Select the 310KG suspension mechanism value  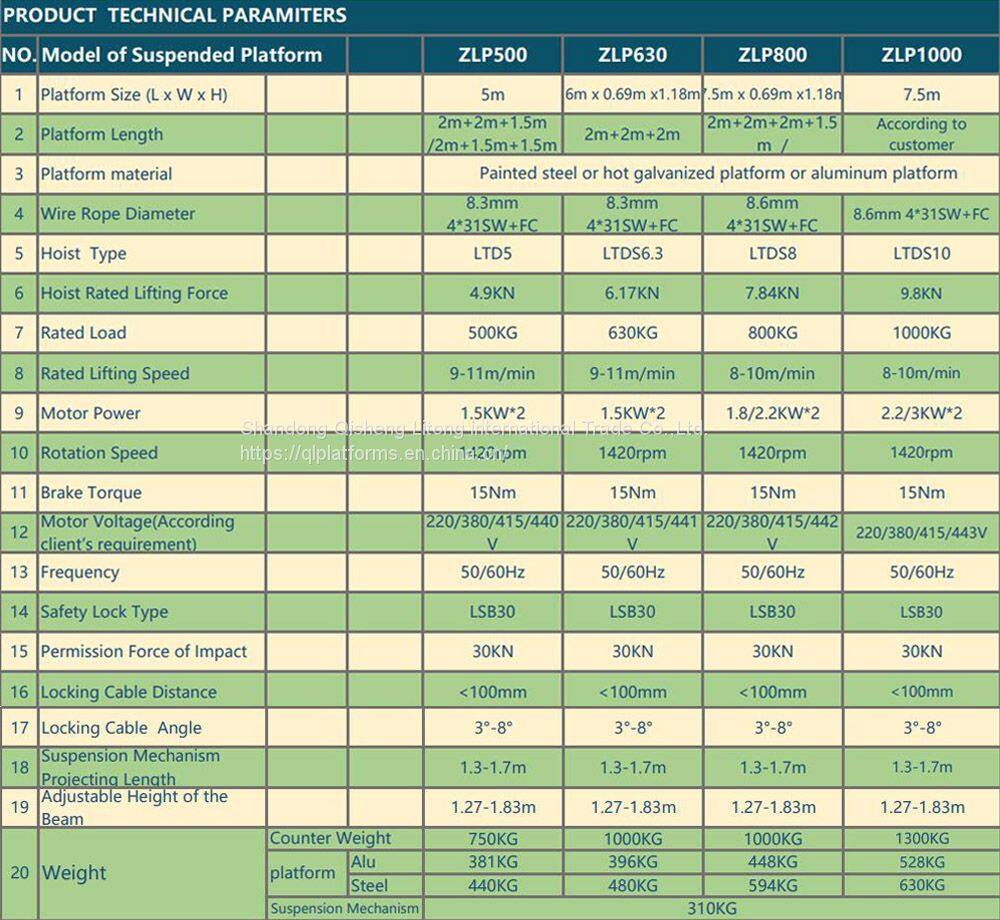tap(711, 908)
